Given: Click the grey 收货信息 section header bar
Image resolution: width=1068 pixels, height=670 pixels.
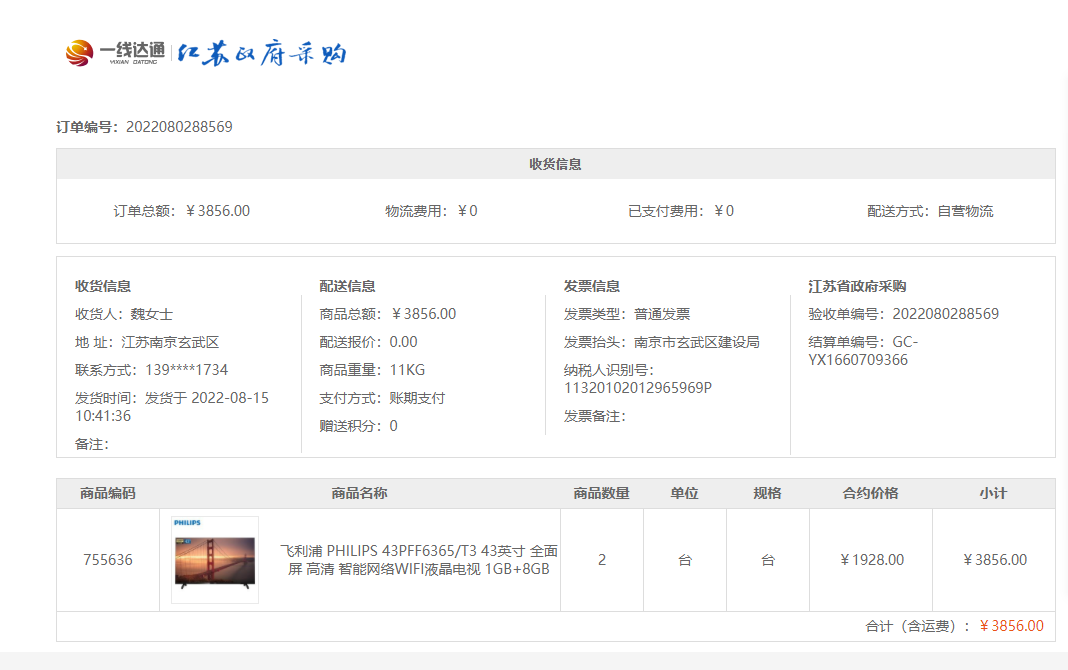Looking at the screenshot, I should pos(555,164).
